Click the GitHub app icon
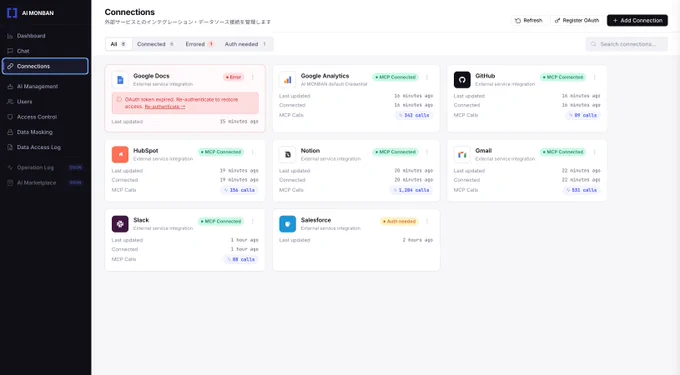This screenshot has width=680, height=375. tap(462, 80)
